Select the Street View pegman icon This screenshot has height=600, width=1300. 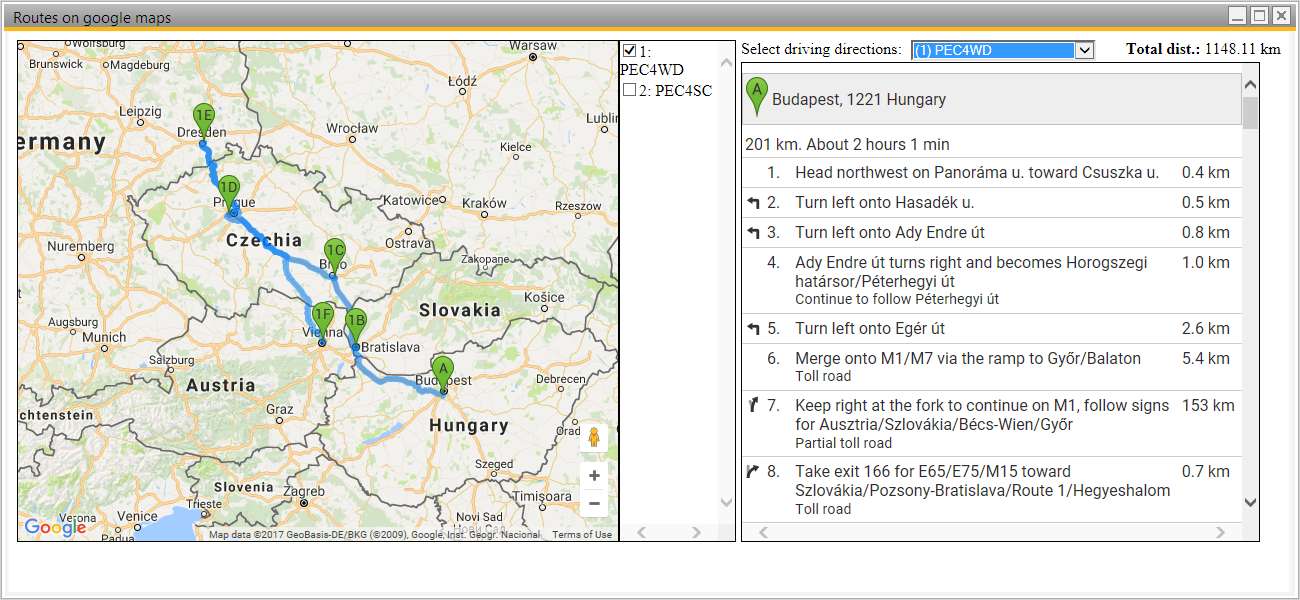[594, 437]
